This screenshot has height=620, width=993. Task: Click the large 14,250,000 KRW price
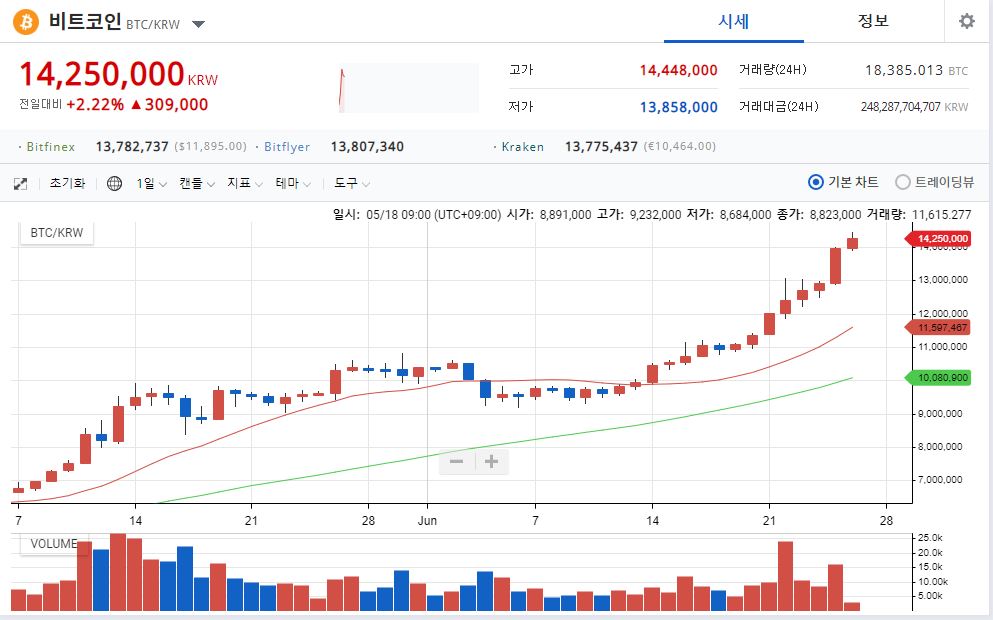pos(118,74)
